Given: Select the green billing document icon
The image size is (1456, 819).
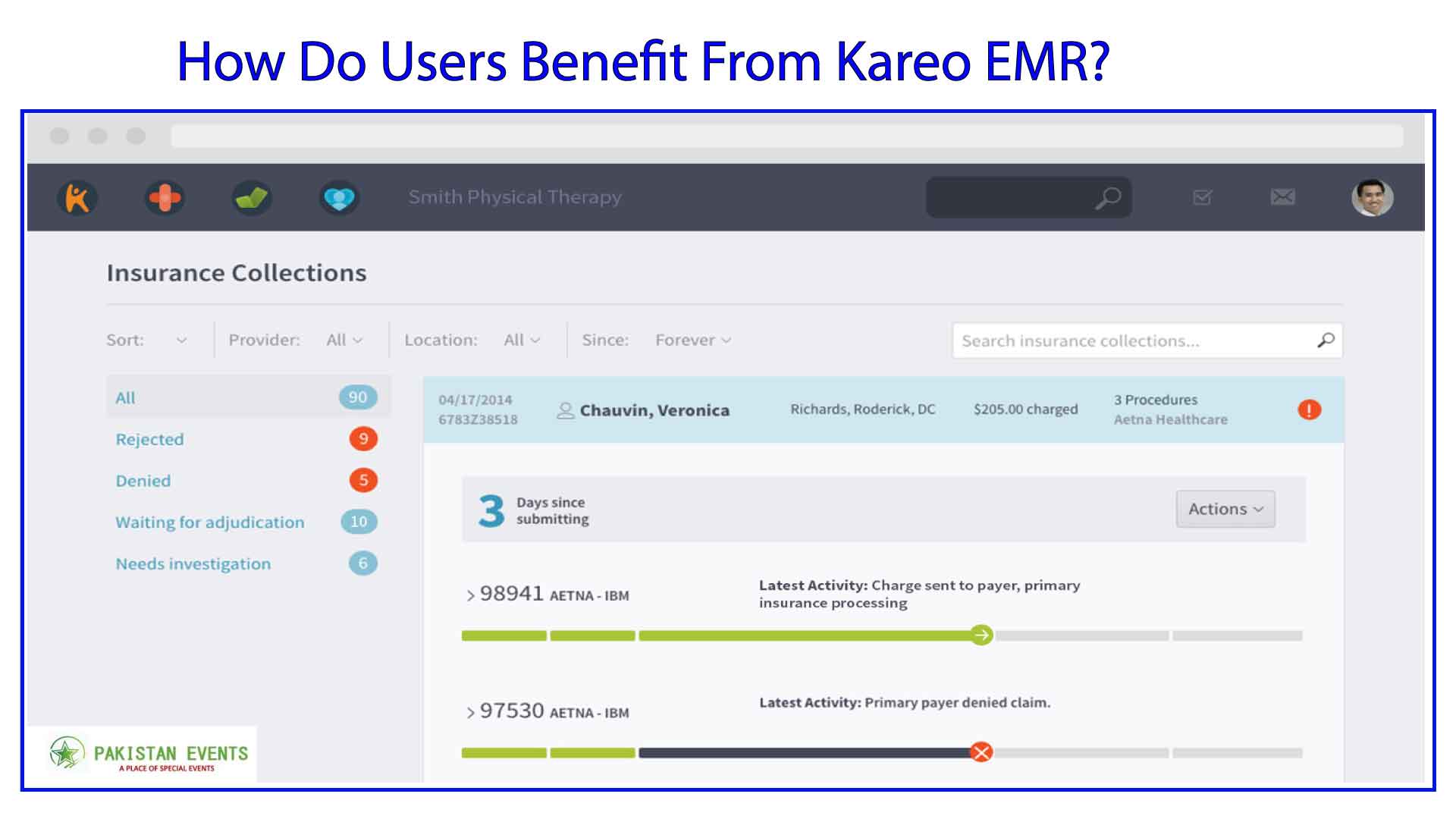Looking at the screenshot, I should coord(252,198).
